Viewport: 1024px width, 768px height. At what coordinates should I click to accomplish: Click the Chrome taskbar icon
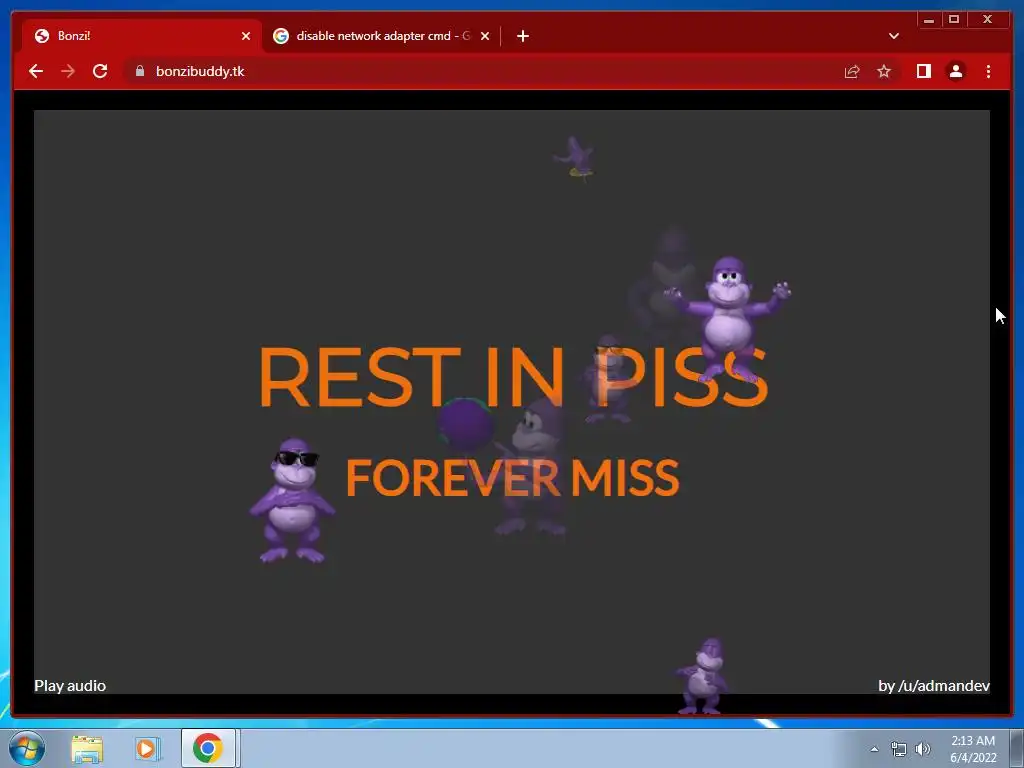coord(208,748)
